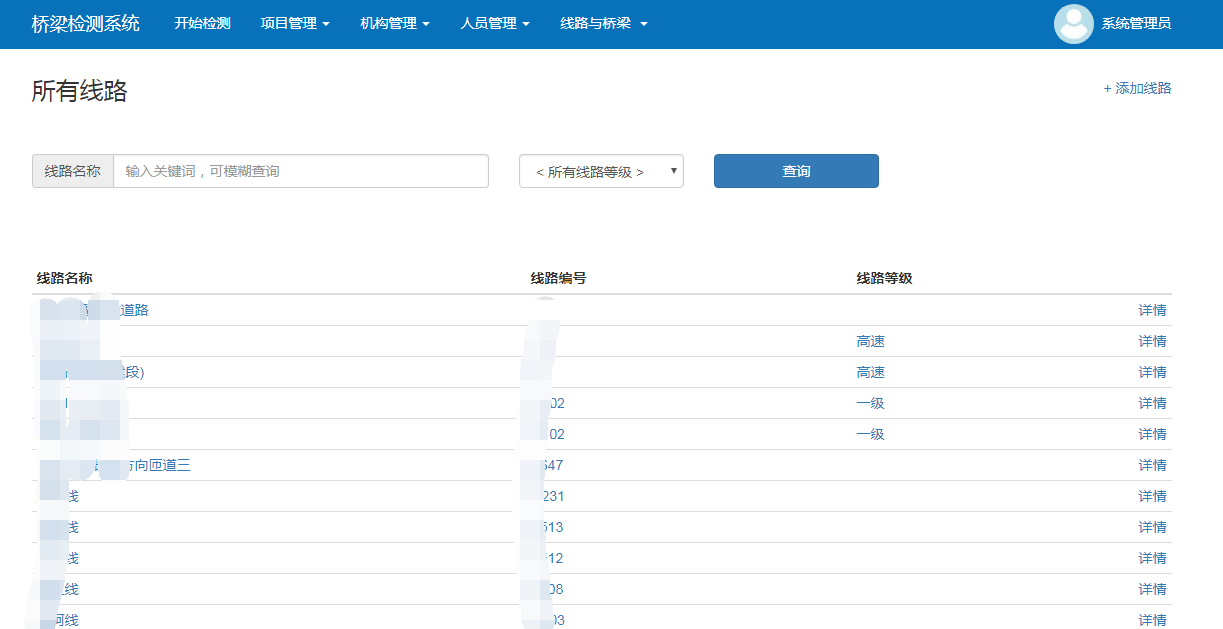View 详情 for route number ending 231
Screen dimensions: 1223x629
1152,496
